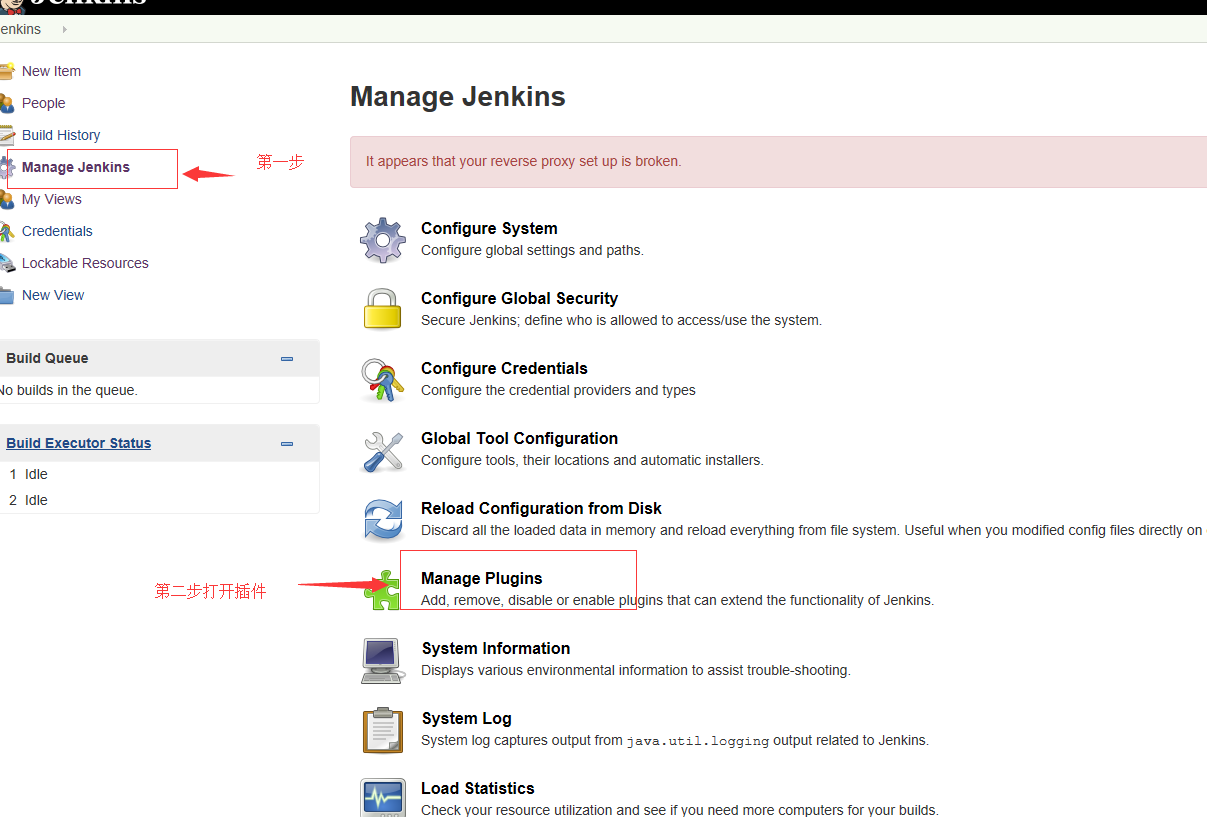Click the Load Statistics monitor icon
The image size is (1207, 817).
pyautogui.click(x=382, y=797)
